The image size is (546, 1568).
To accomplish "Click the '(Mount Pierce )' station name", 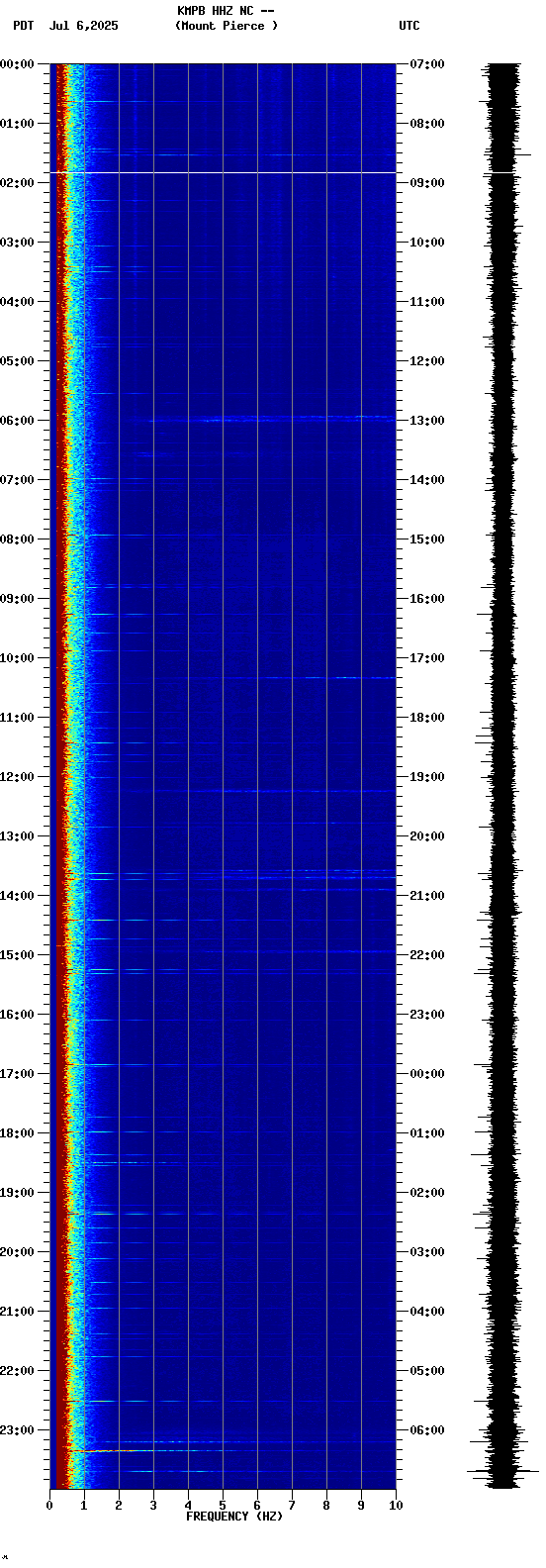I will pos(227,26).
